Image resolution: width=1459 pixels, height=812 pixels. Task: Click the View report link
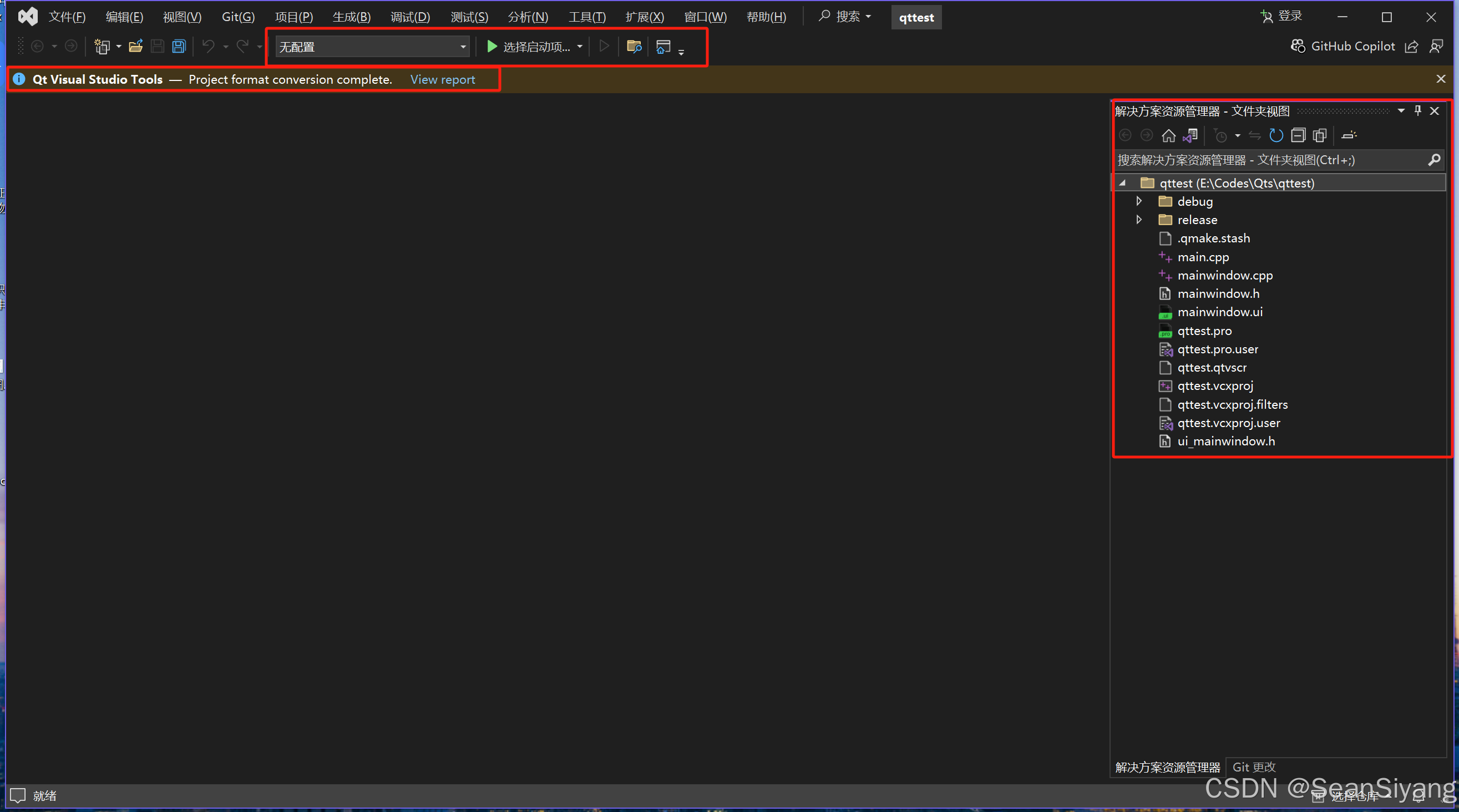(442, 79)
